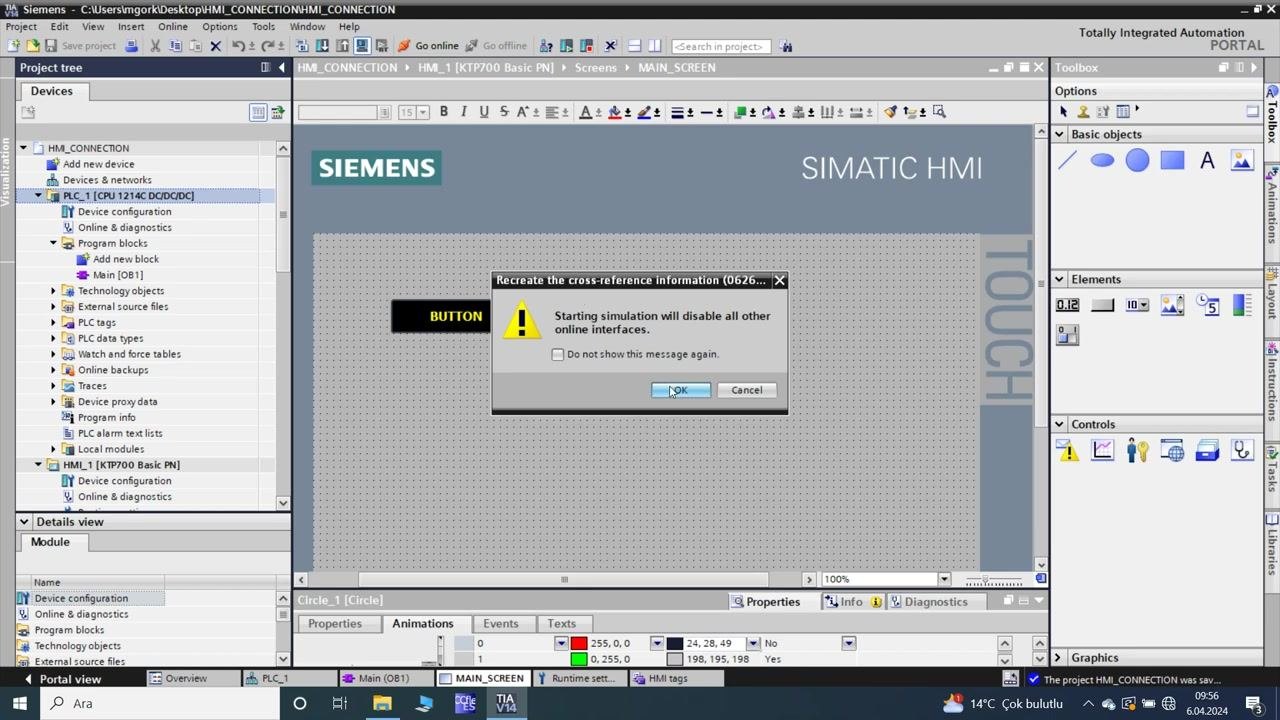Close the cross-reference dialog with X
Screen dimensions: 1280x720
point(779,281)
